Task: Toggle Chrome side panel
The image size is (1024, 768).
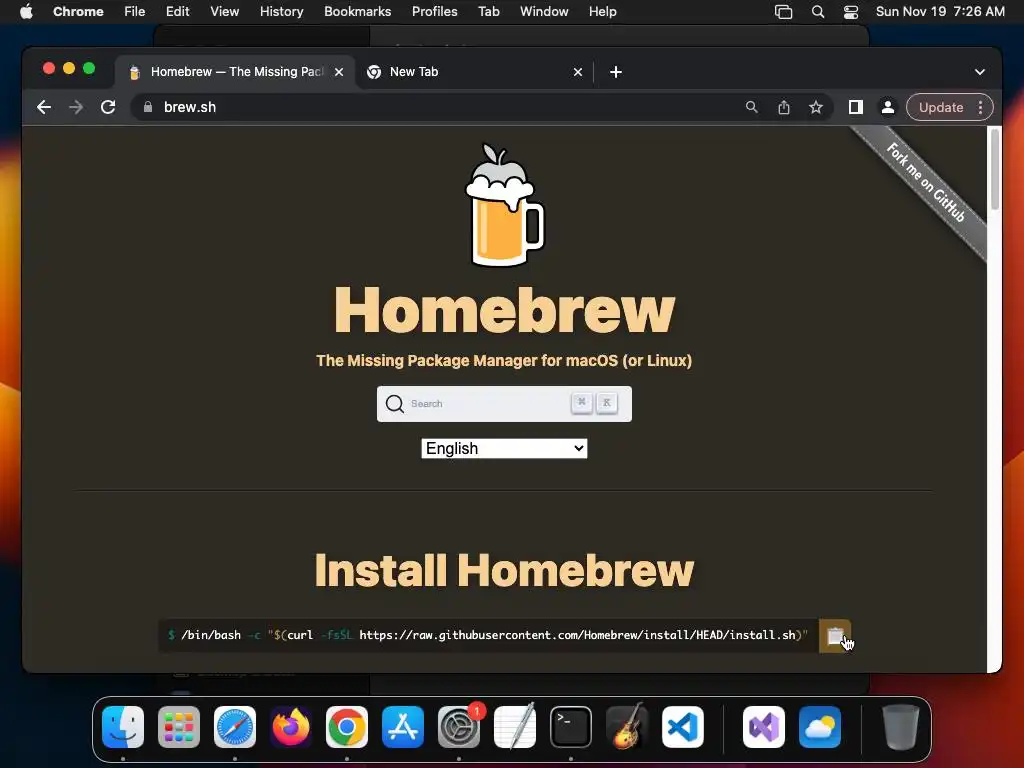Action: point(856,107)
